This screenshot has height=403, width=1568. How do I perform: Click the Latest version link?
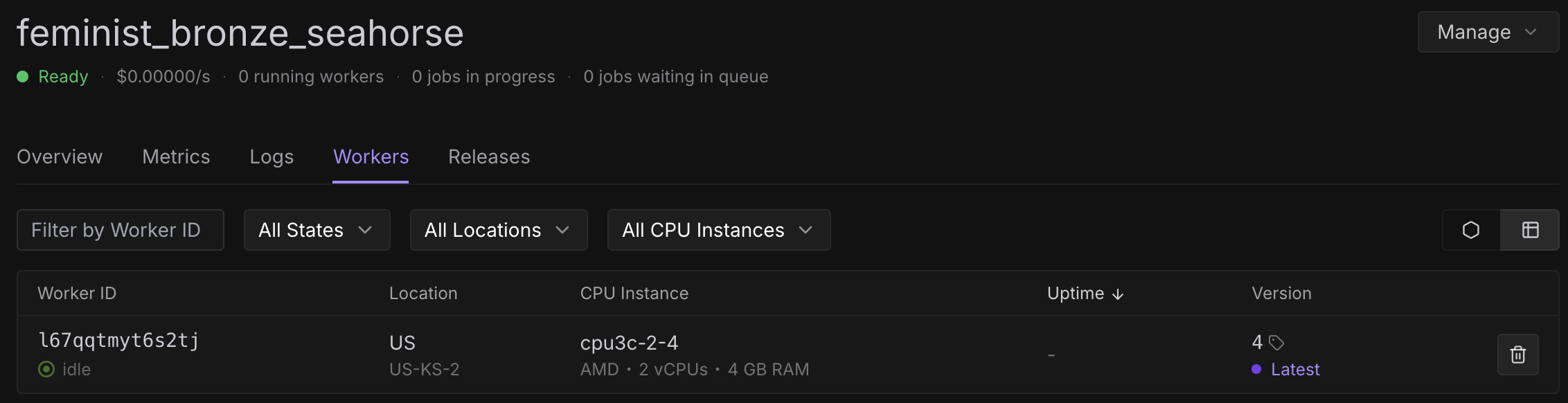tap(1295, 369)
